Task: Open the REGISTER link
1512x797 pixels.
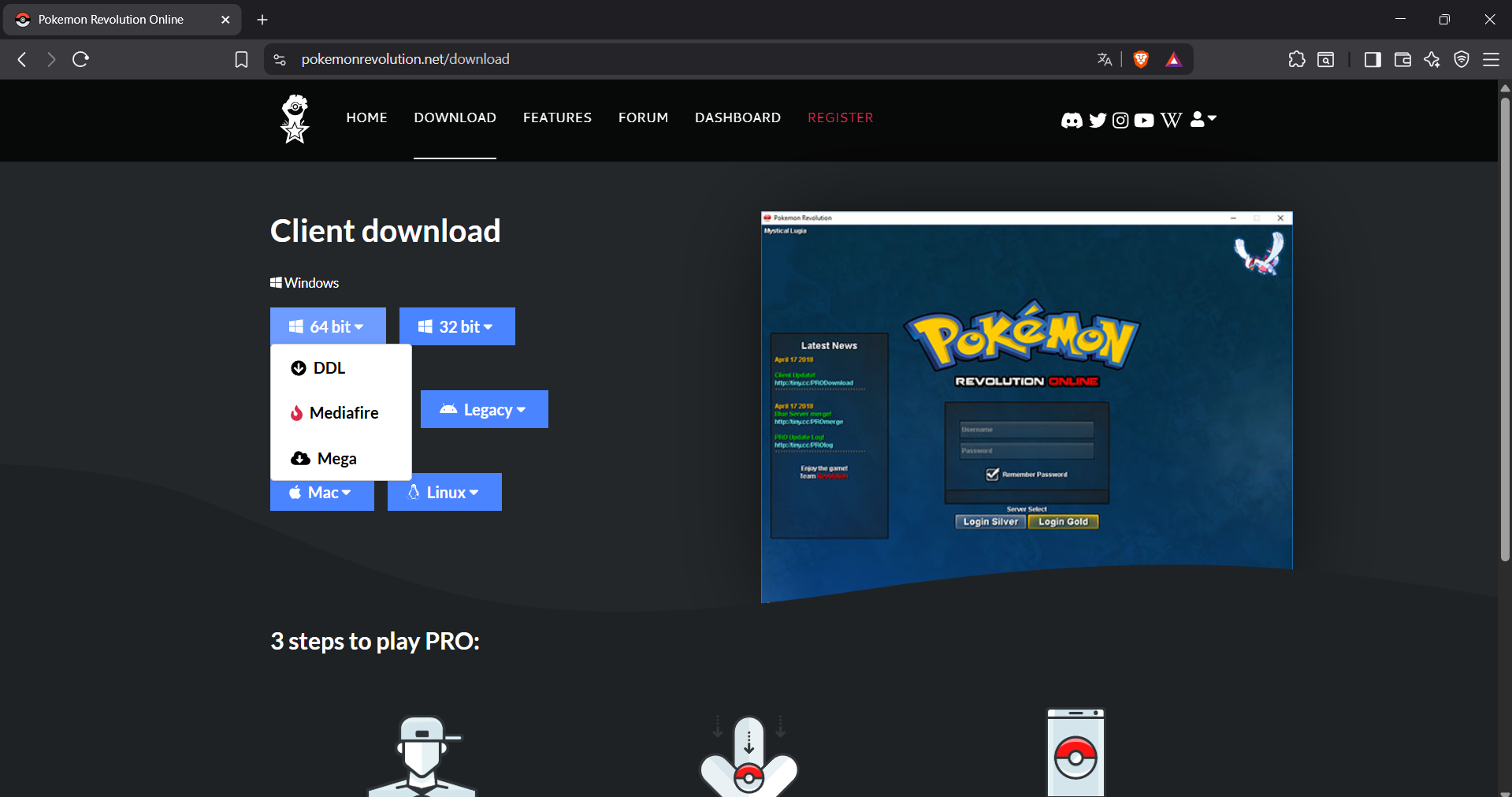Action: point(840,117)
